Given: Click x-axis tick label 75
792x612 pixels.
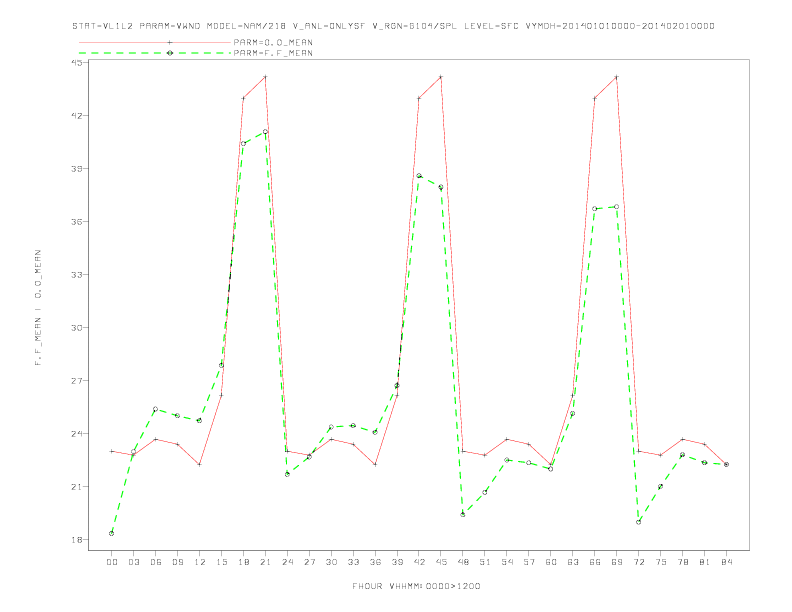Looking at the screenshot, I should (x=661, y=562).
